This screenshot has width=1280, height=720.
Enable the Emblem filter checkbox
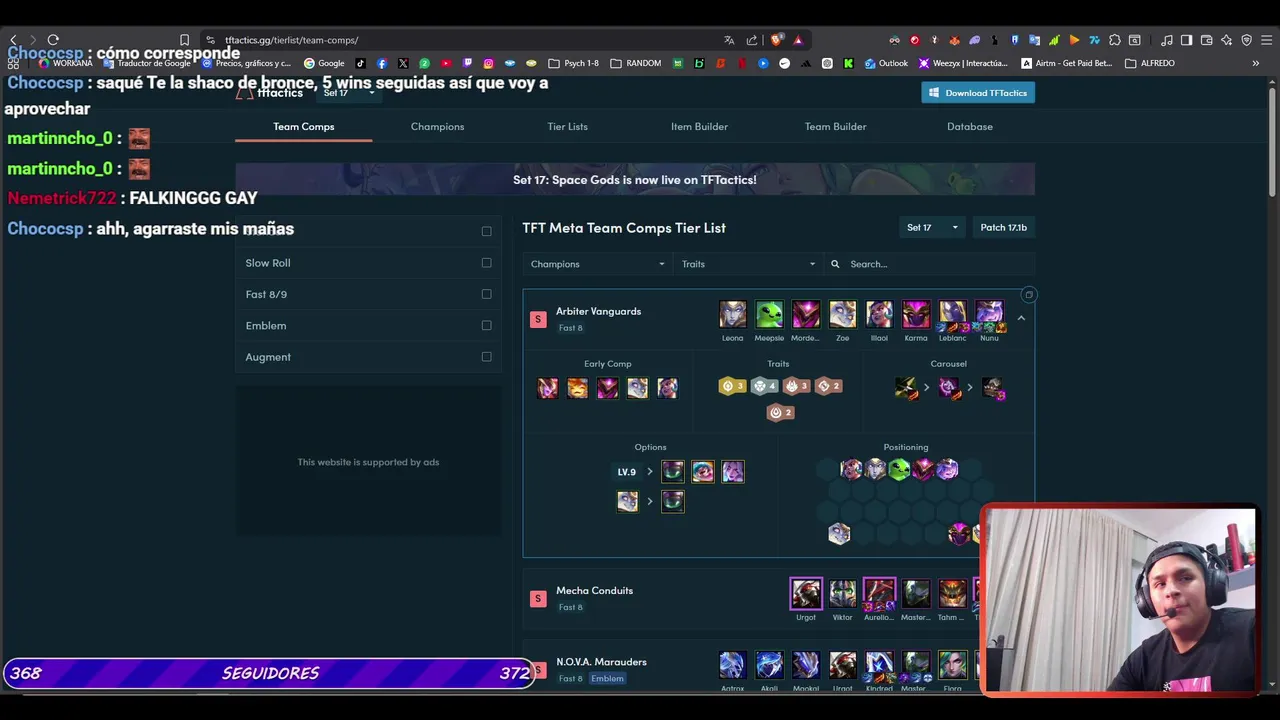486,325
